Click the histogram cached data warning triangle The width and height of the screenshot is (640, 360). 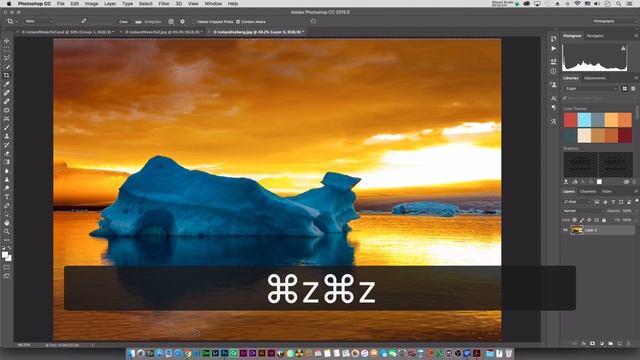pyautogui.click(x=623, y=48)
